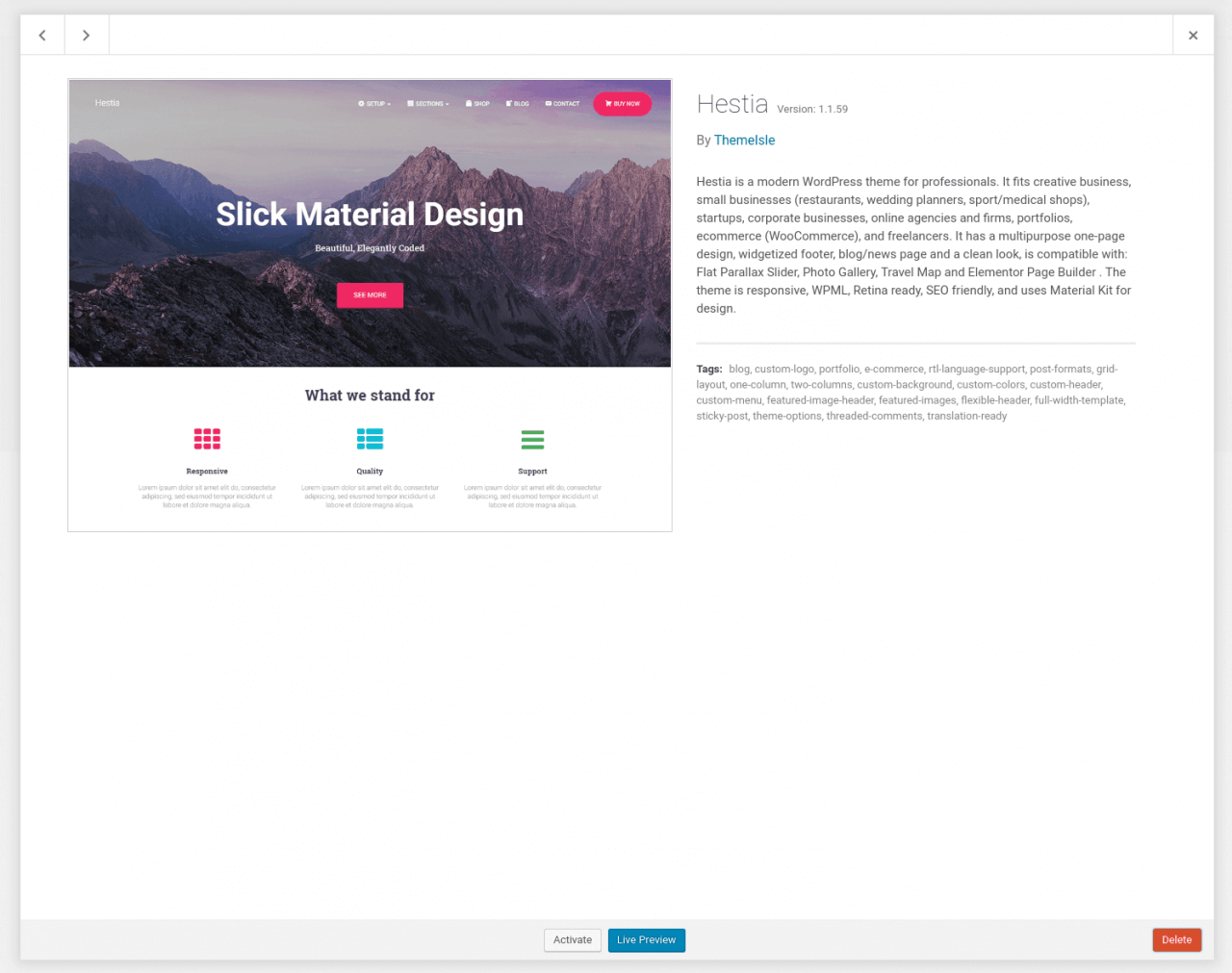Screen dimensions: 1232x973
Task: Click the Hestia theme description paragraph
Action: (x=914, y=245)
